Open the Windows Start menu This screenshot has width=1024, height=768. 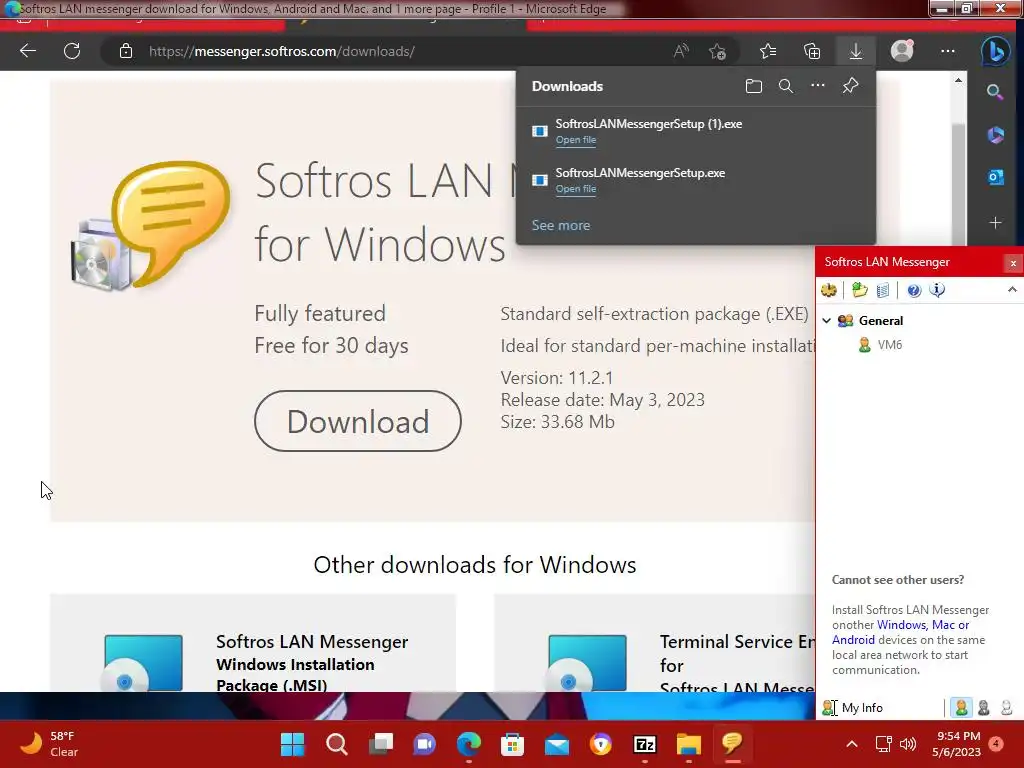pyautogui.click(x=292, y=744)
